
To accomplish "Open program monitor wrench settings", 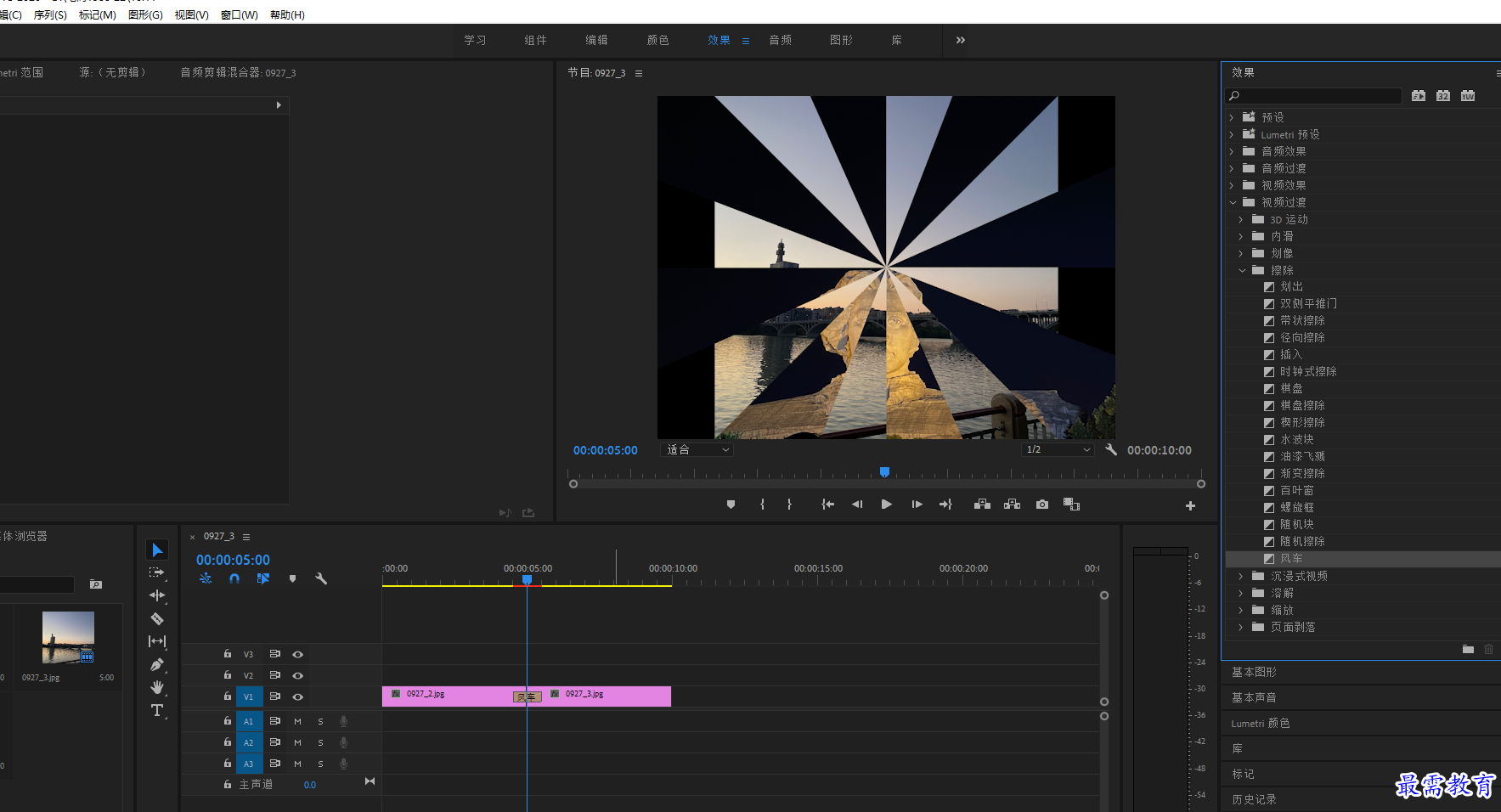I will (x=1110, y=449).
